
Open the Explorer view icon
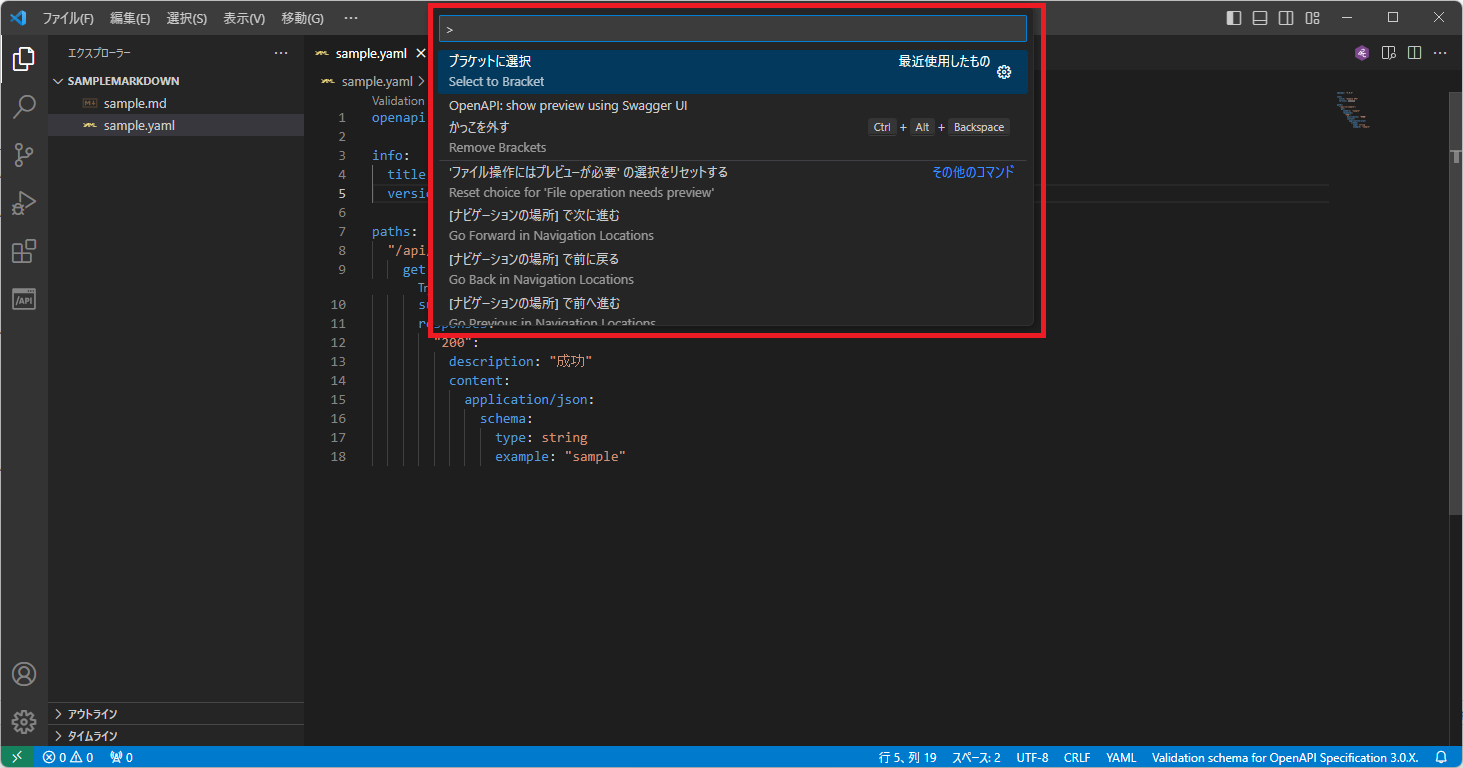pos(23,58)
